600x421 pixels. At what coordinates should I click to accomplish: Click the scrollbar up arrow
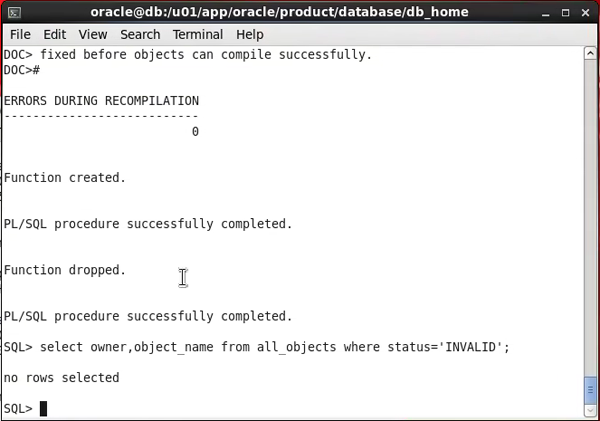(590, 51)
